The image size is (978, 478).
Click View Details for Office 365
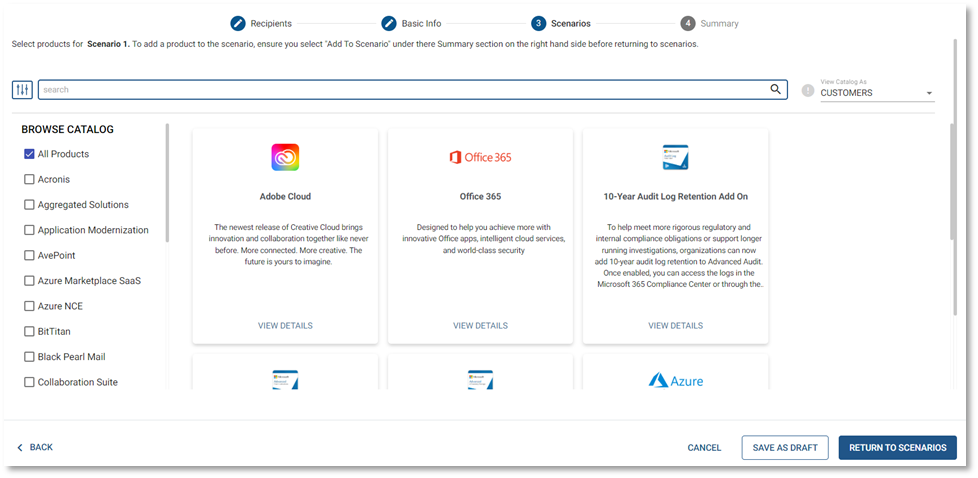coord(480,326)
